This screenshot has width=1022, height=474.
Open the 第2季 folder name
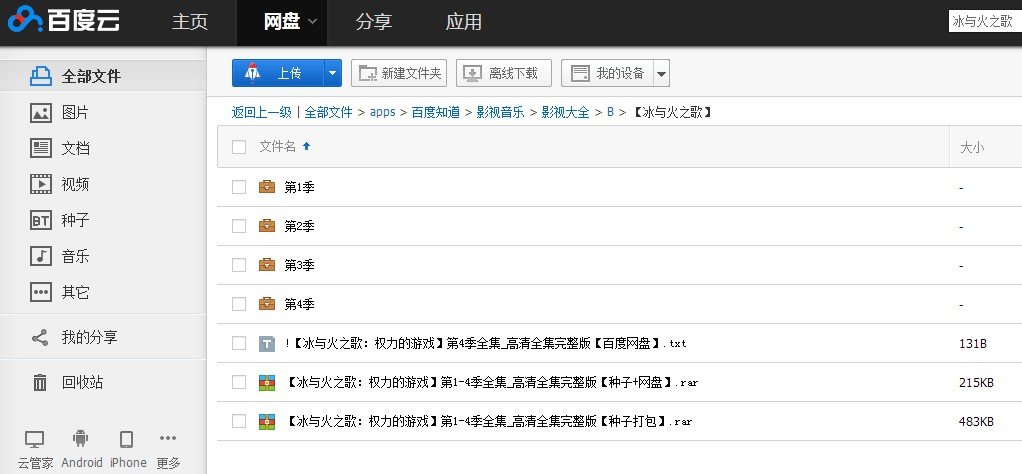pyautogui.click(x=299, y=227)
